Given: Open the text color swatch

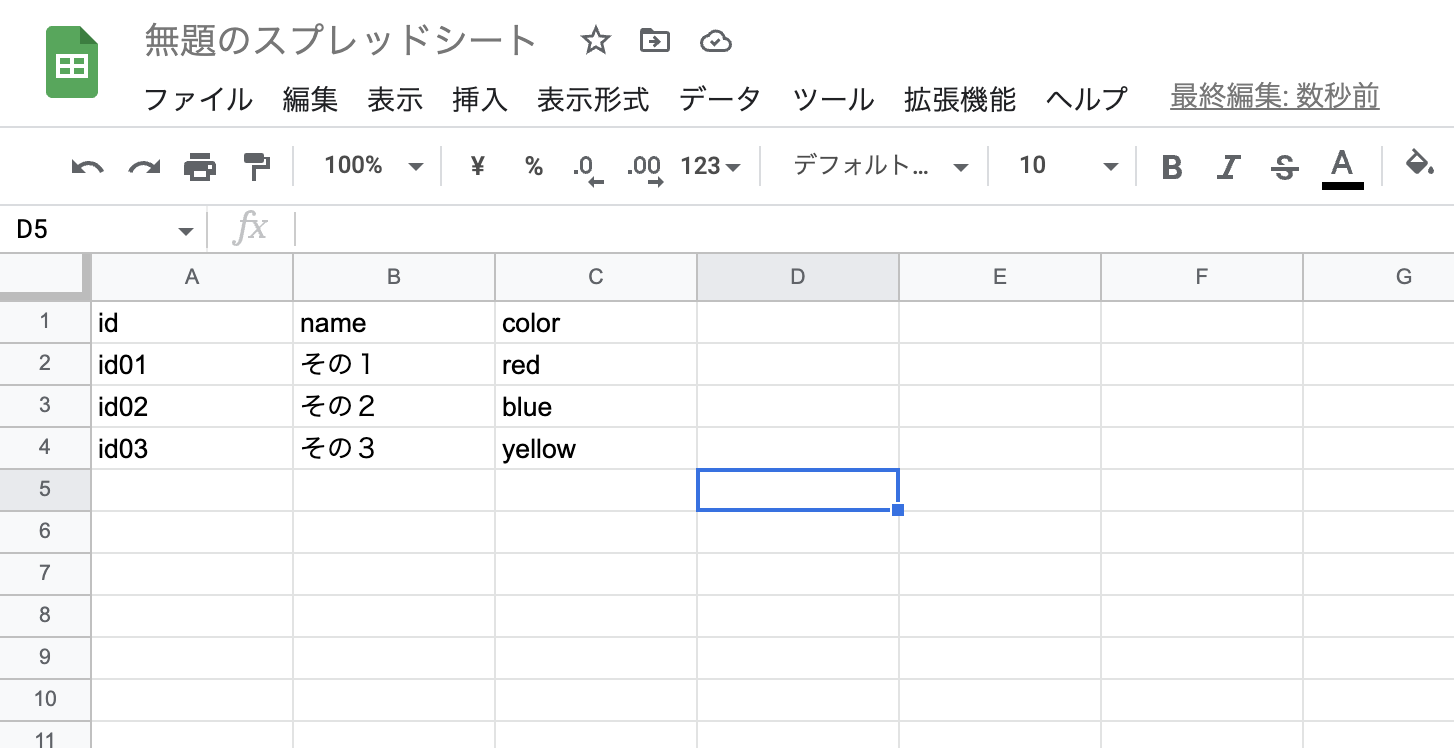Looking at the screenshot, I should 1342,166.
